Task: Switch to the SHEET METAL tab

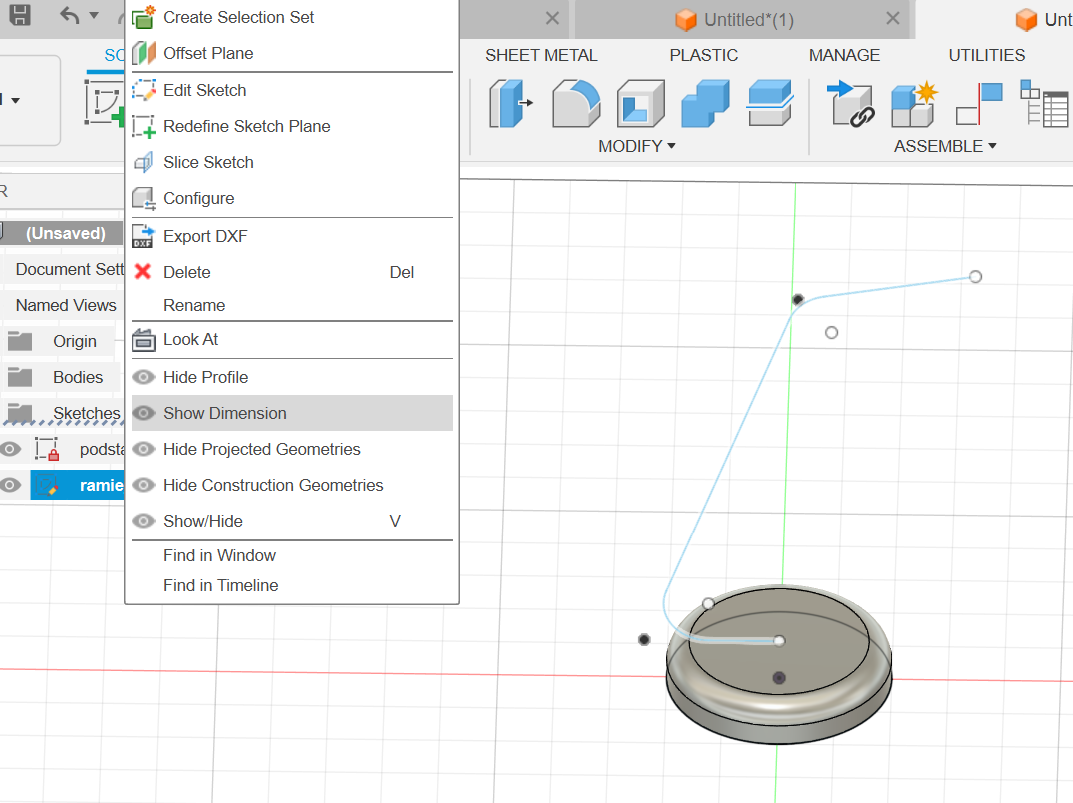Action: [541, 55]
